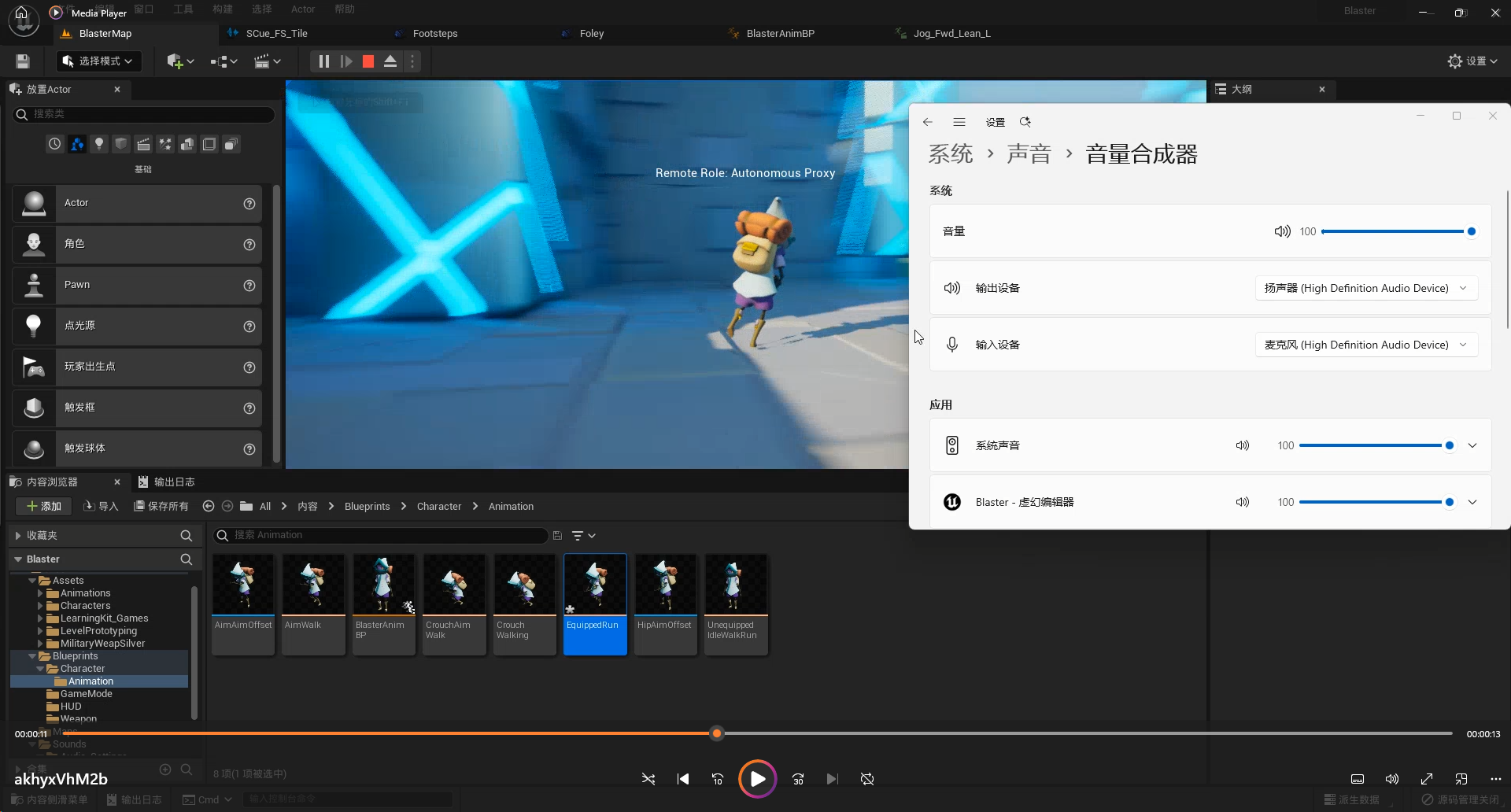Click the save icon in Unreal toolbar

click(23, 61)
